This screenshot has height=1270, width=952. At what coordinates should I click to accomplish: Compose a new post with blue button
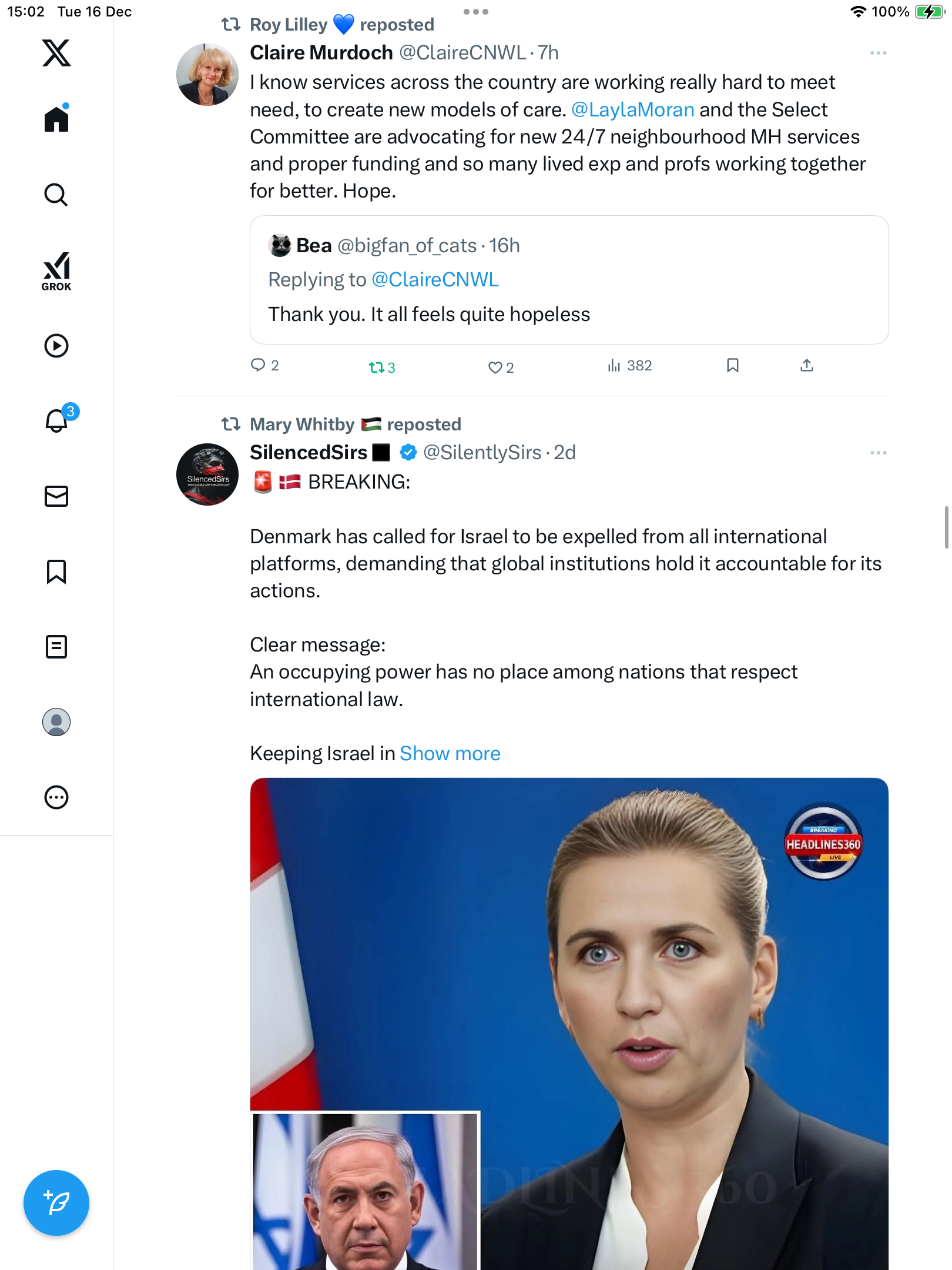pyautogui.click(x=56, y=1203)
